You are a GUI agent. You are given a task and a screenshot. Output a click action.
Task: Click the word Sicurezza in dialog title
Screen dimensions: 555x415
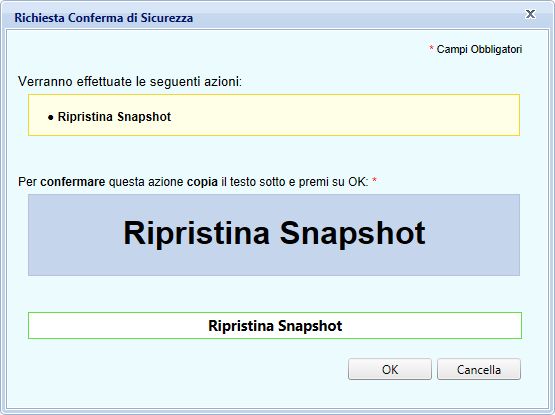[167, 18]
